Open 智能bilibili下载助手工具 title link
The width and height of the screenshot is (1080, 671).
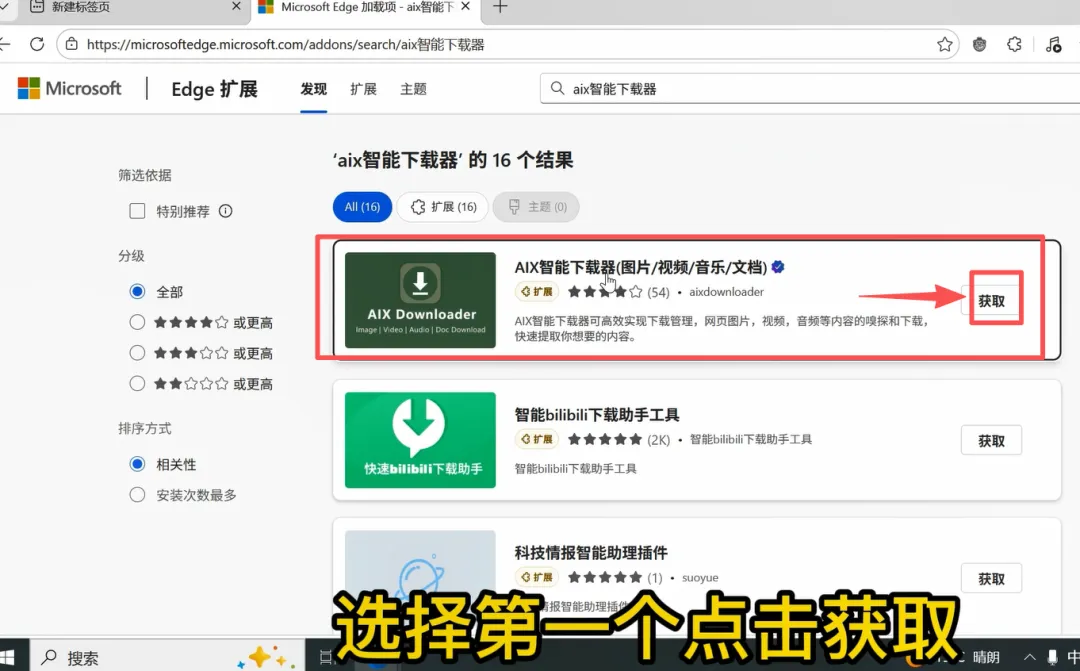pyautogui.click(x=596, y=415)
